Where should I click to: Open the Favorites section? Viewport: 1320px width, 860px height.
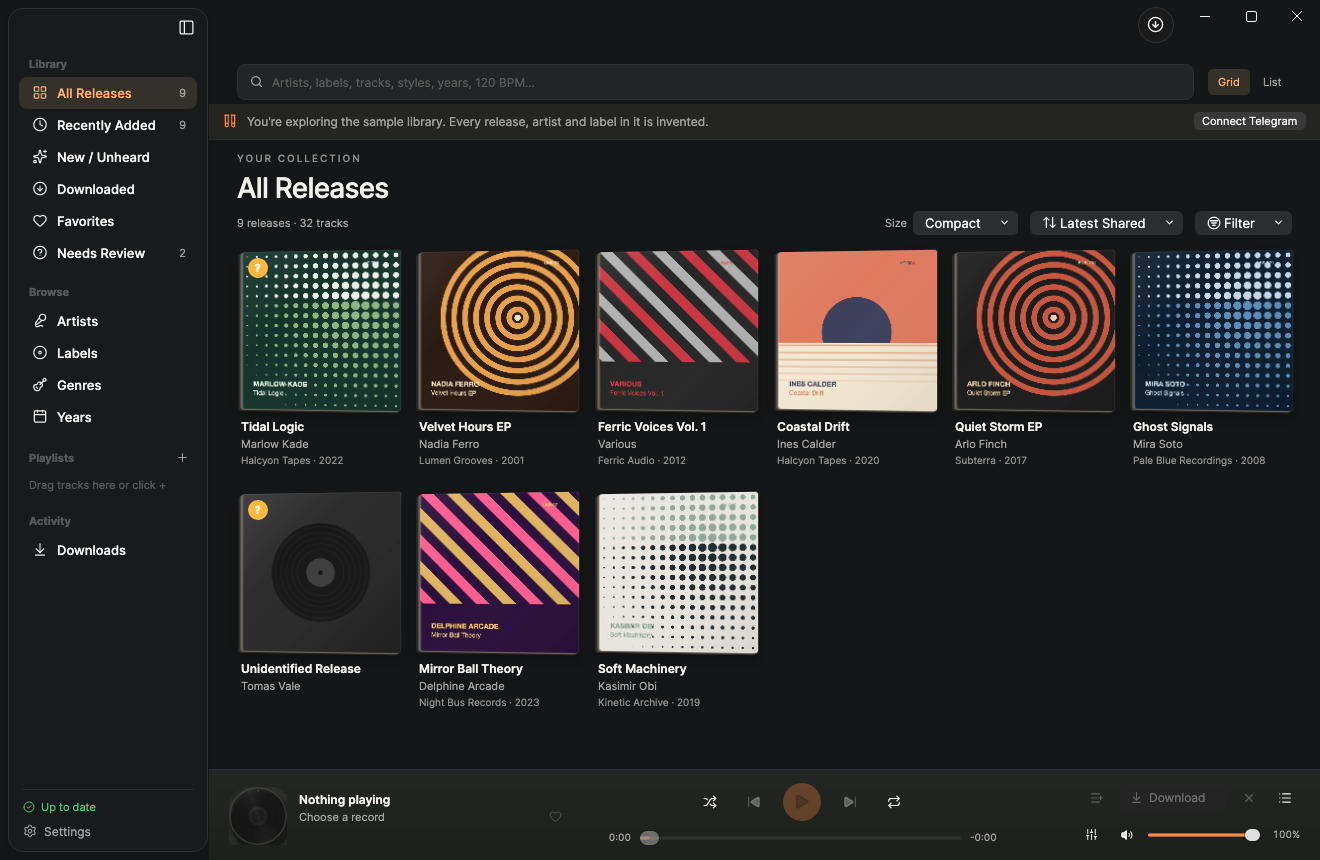[x=108, y=221]
